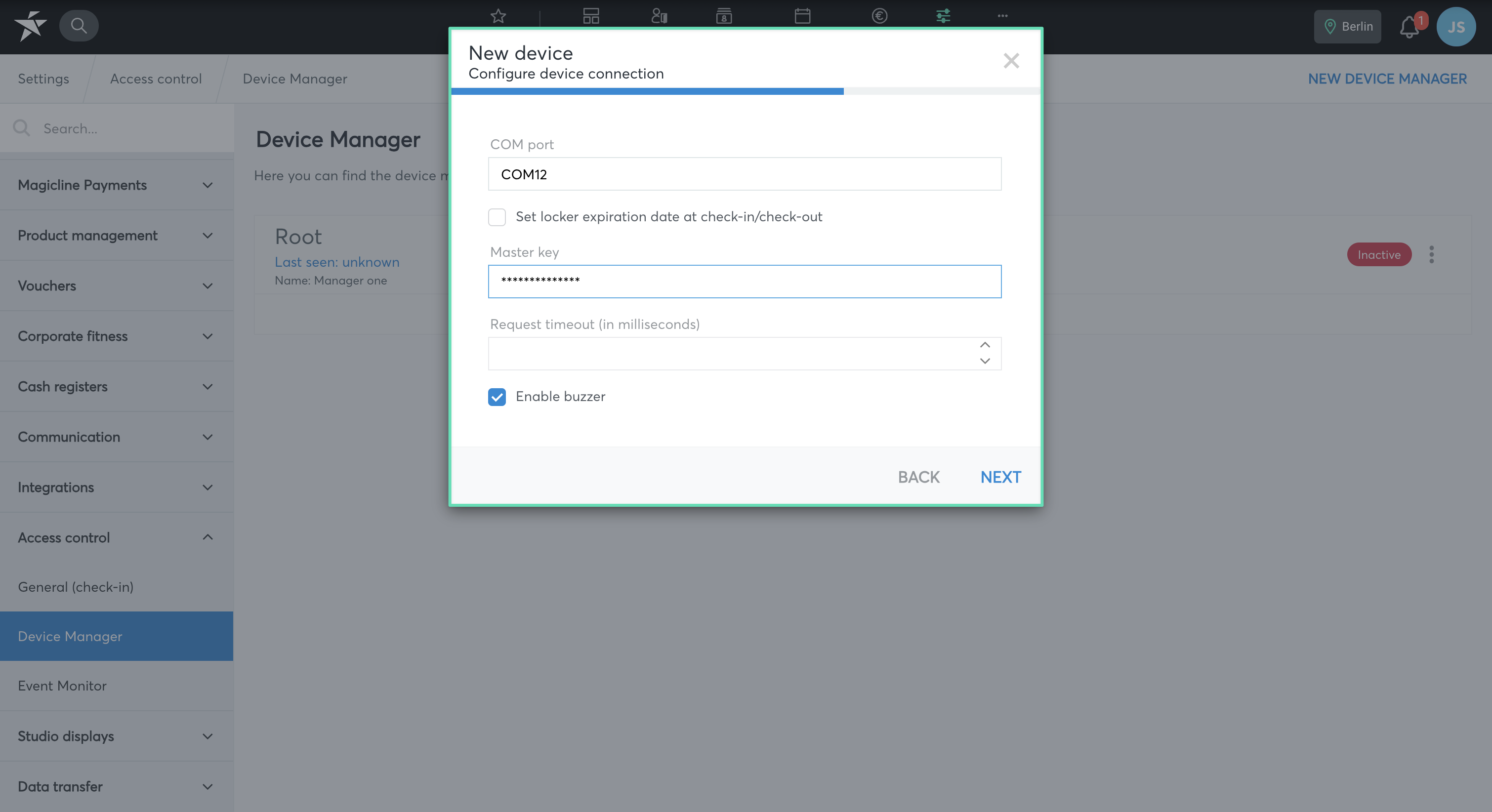The image size is (1492, 812).
Task: Expand Data transfer section
Action: pyautogui.click(x=117, y=787)
